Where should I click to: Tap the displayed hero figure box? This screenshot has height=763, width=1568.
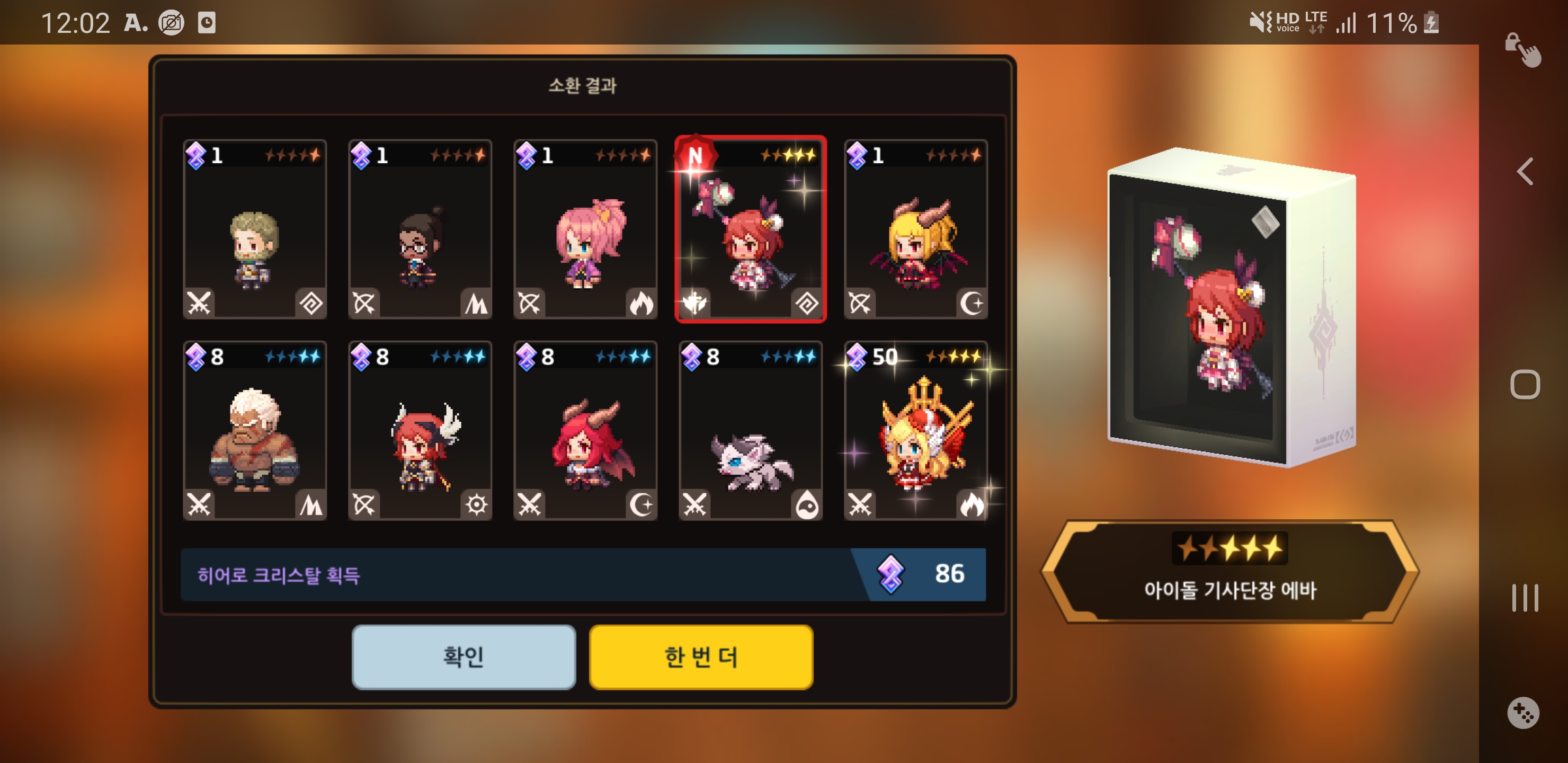(x=1231, y=306)
